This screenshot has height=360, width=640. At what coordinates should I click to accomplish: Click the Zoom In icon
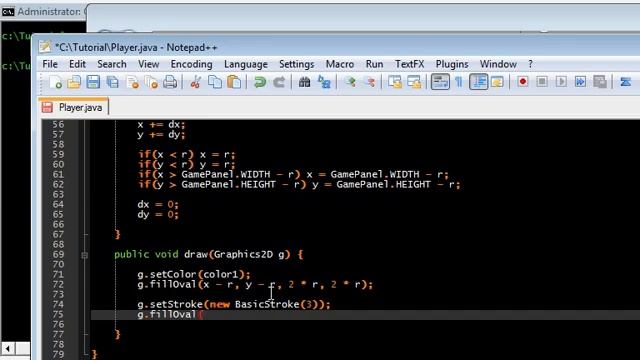pyautogui.click(x=350, y=82)
